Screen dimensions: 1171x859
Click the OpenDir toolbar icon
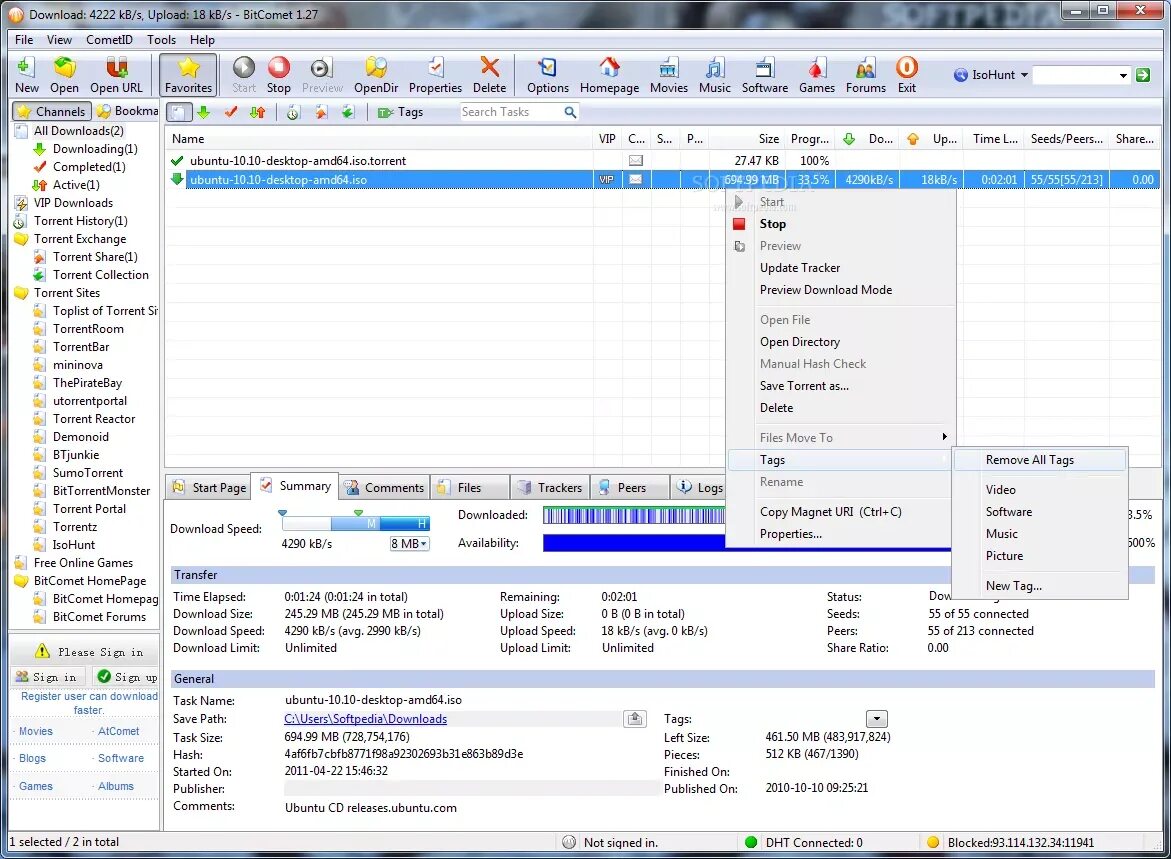376,75
